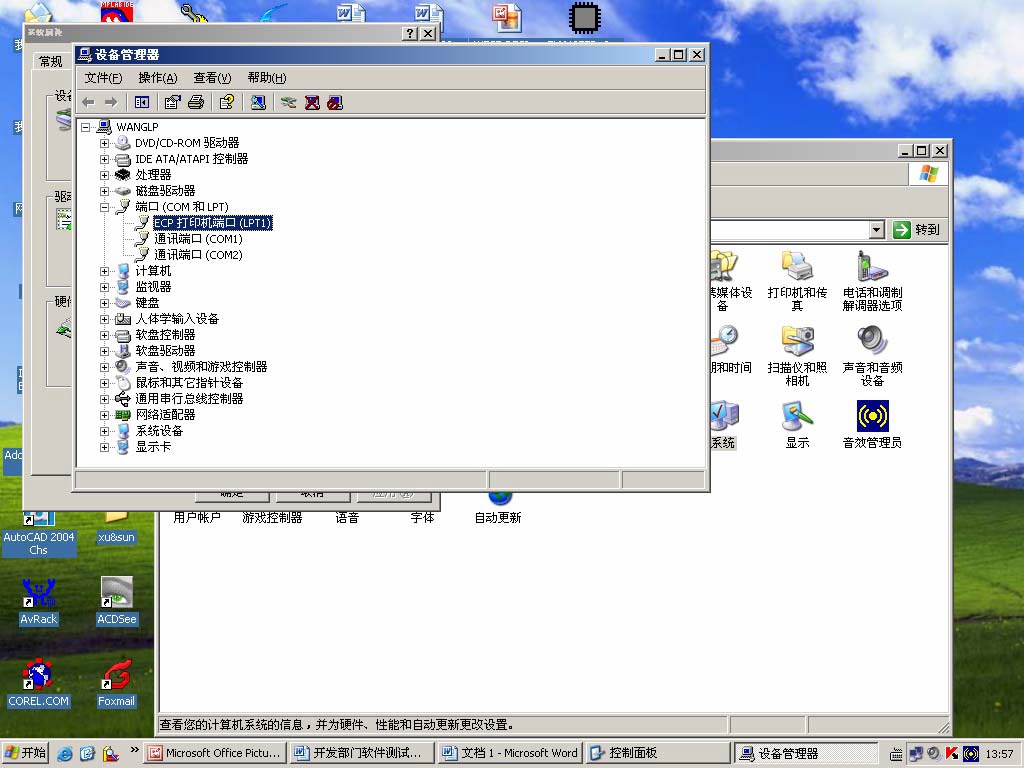Click the disable device toolbar icon
Image resolution: width=1024 pixels, height=768 pixels.
335,103
